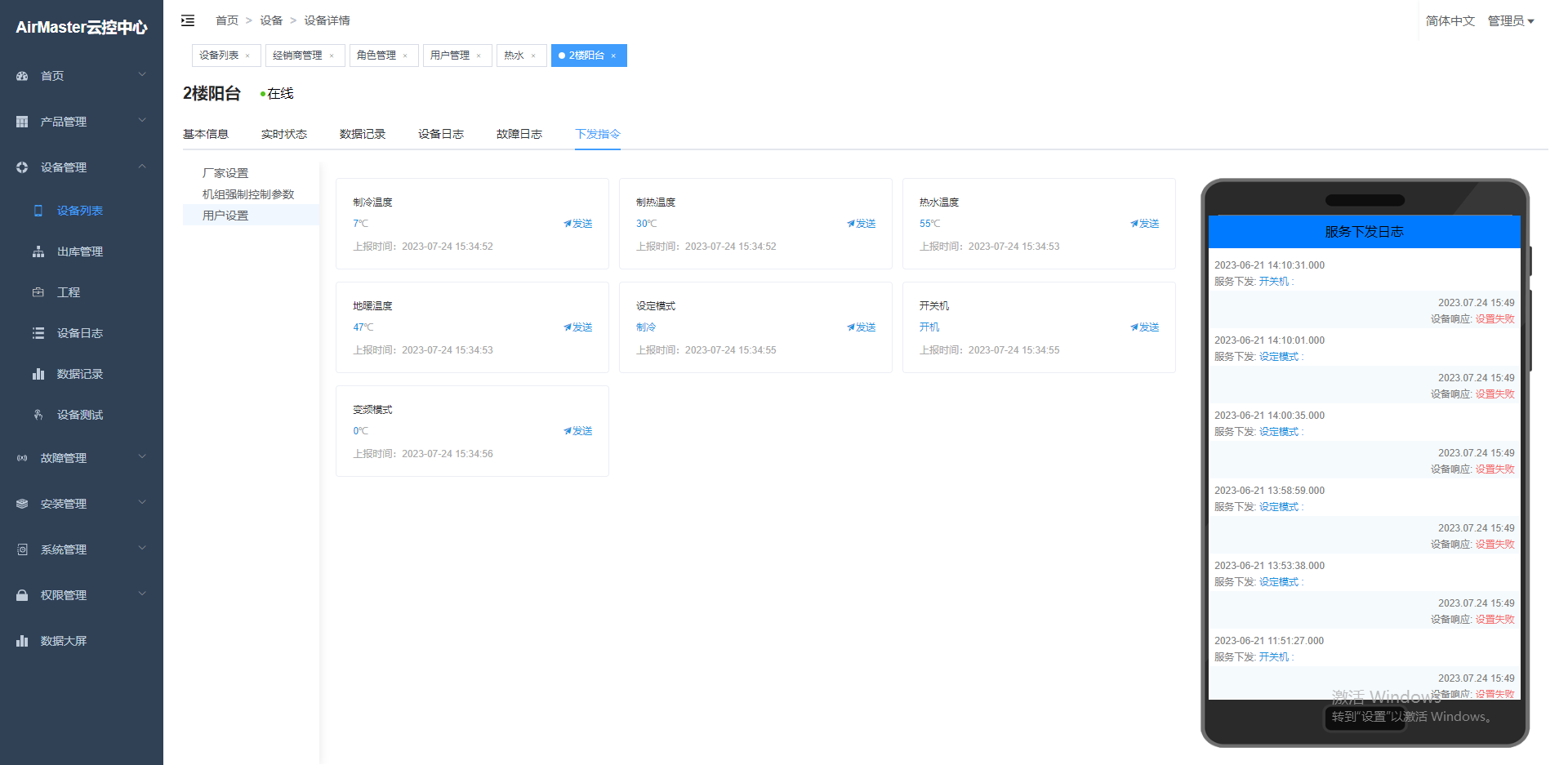
Task: Click the 设备 breadcrumb link
Action: coord(271,20)
